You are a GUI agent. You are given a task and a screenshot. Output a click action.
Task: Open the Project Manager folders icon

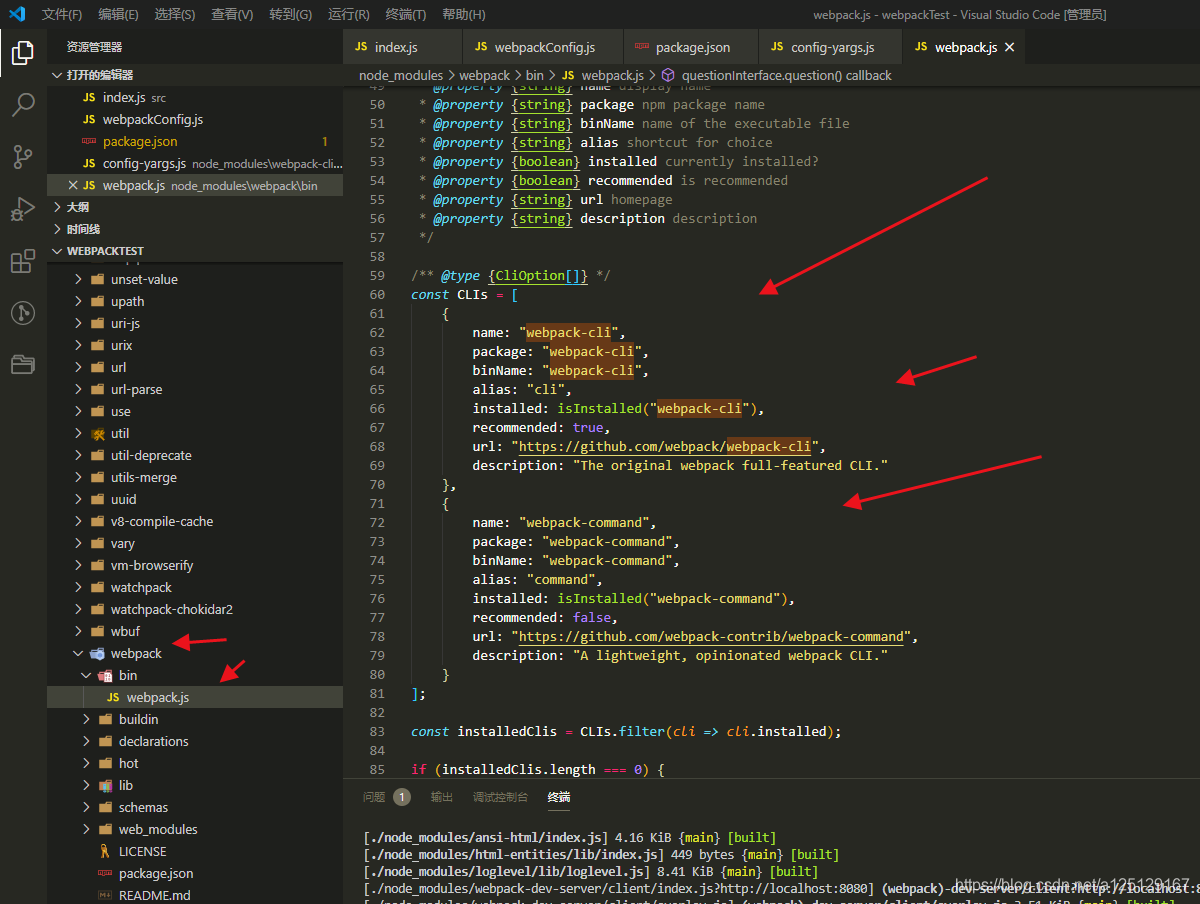(x=23, y=364)
